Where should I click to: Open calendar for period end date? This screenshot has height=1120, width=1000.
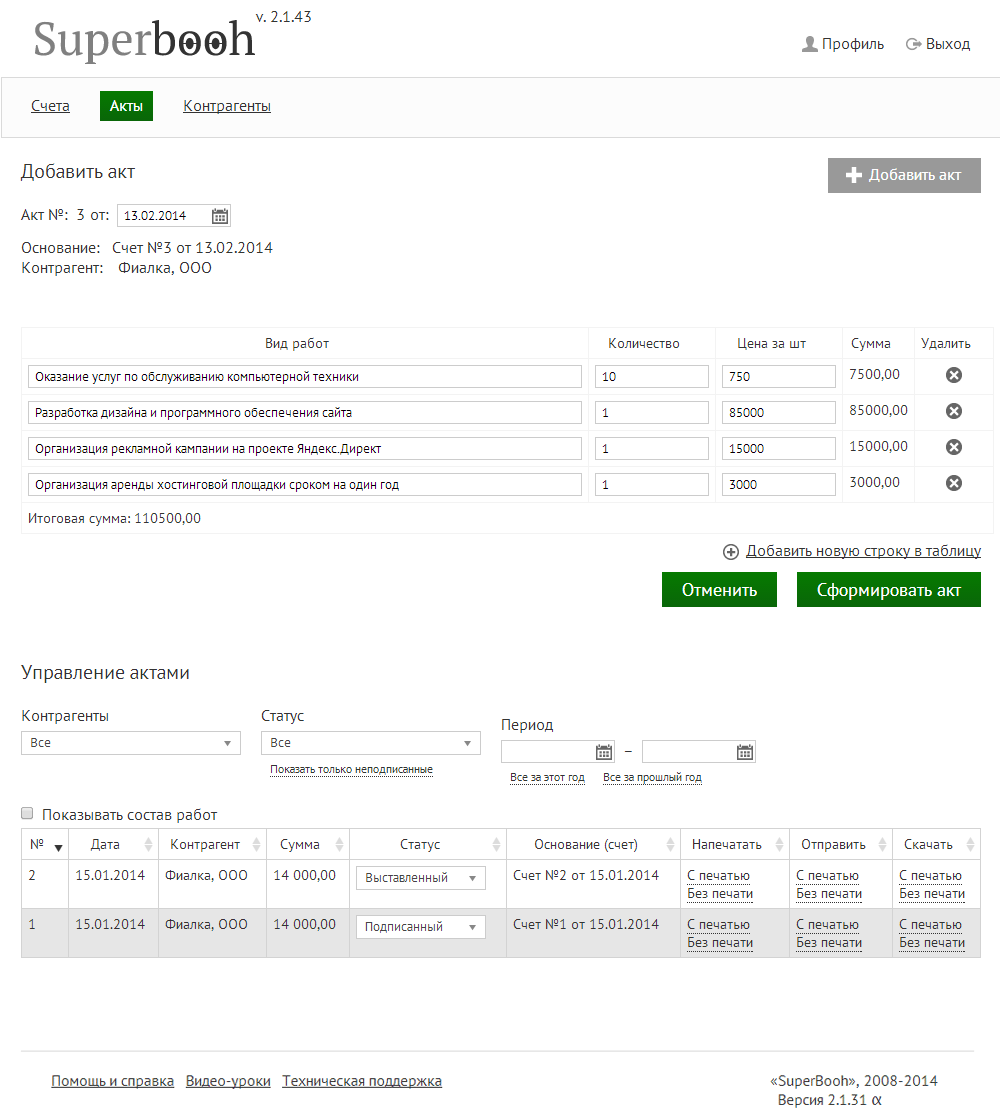(745, 752)
